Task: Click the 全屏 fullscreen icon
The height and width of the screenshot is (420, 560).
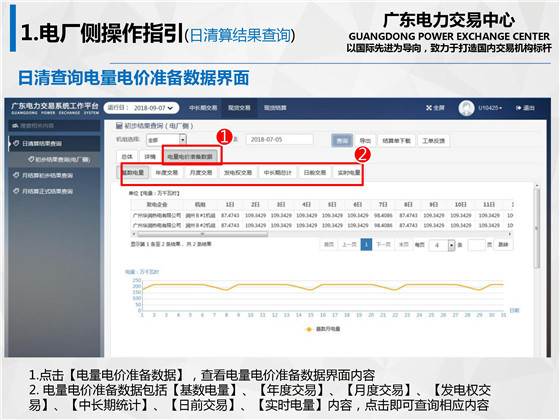Action: (429, 108)
